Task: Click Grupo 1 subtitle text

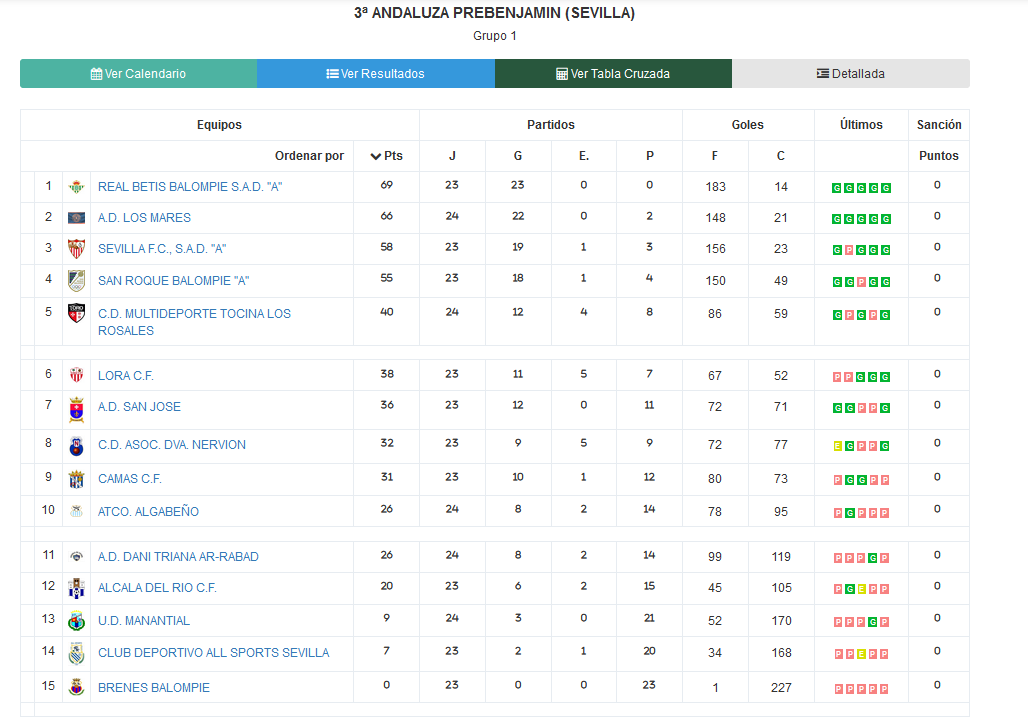Action: pos(495,35)
